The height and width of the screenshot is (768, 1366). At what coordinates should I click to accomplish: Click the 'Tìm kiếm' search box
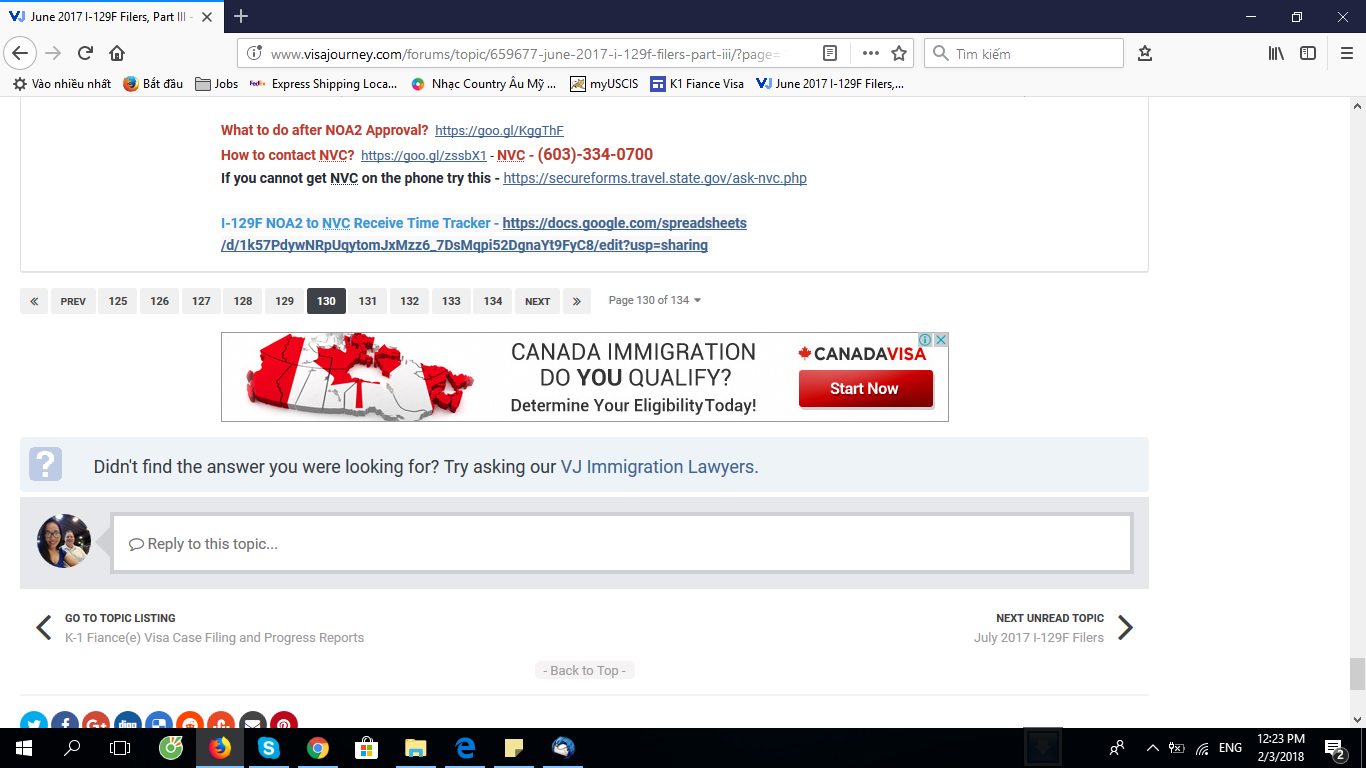coord(1024,53)
